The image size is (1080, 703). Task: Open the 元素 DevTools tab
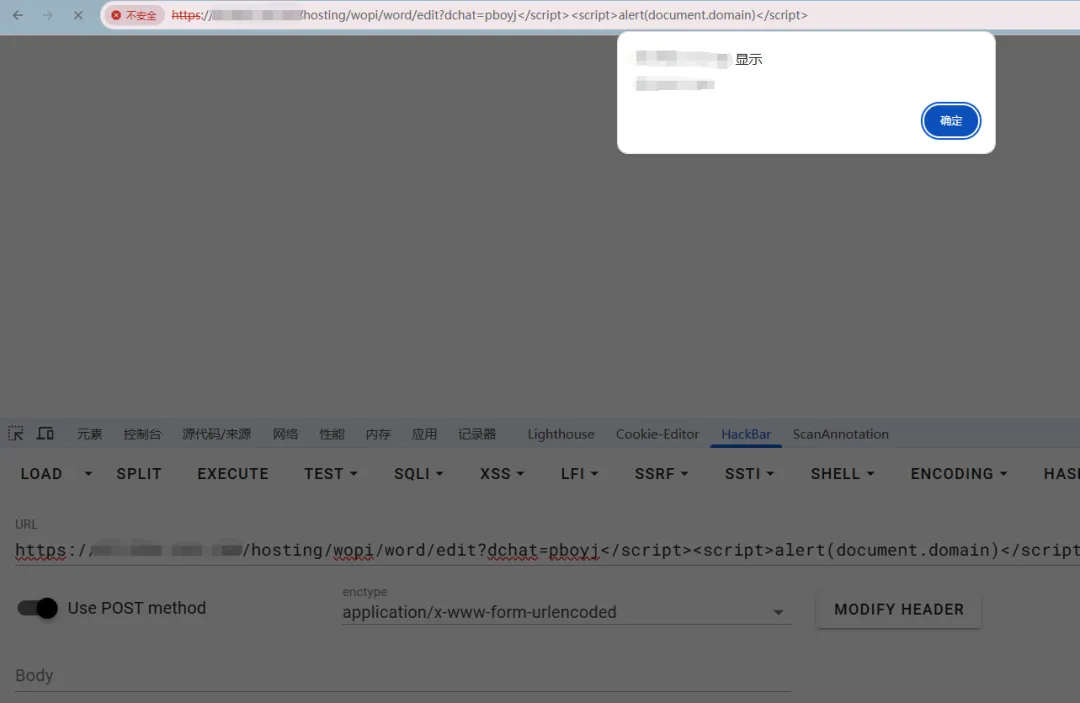(90, 434)
